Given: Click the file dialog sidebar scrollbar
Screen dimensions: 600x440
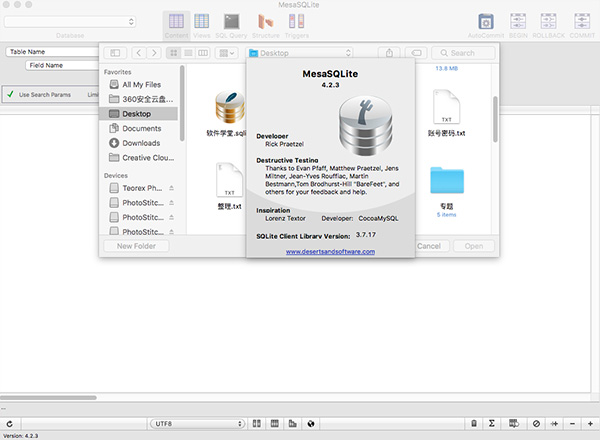Looking at the screenshot, I should click(x=182, y=103).
